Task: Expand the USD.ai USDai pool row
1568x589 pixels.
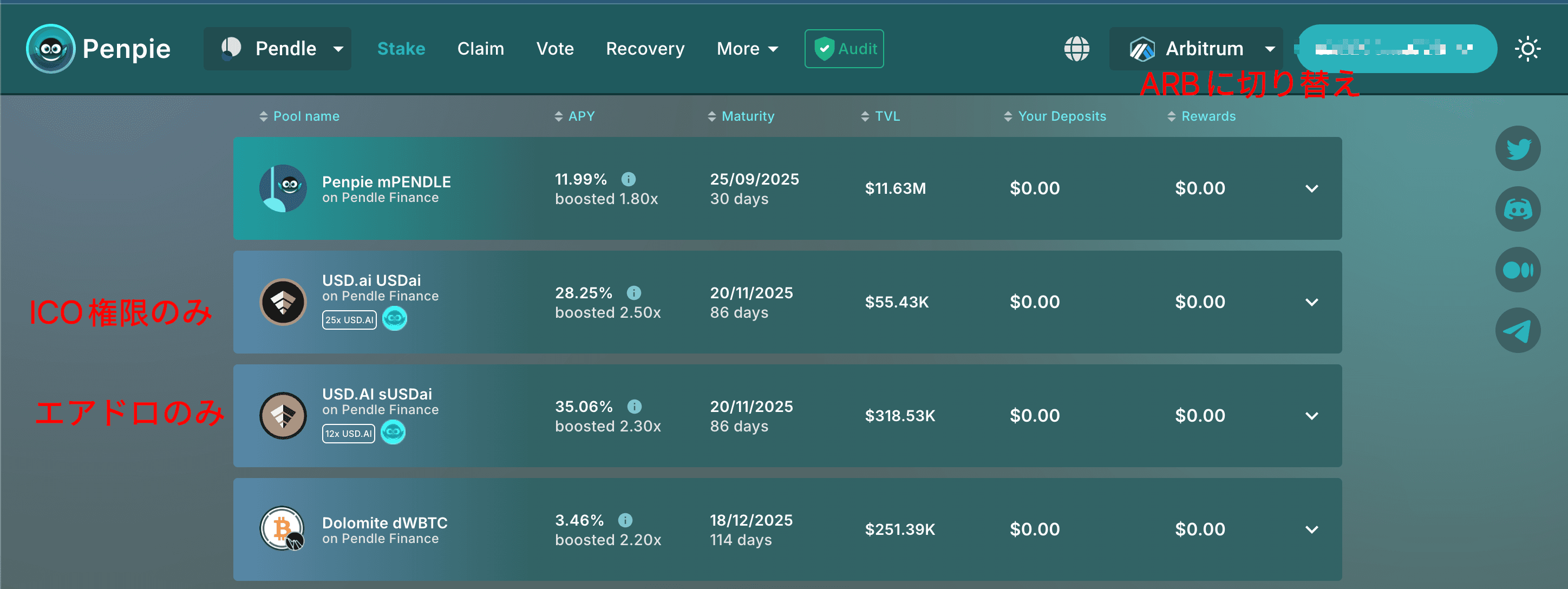Action: 1312,303
